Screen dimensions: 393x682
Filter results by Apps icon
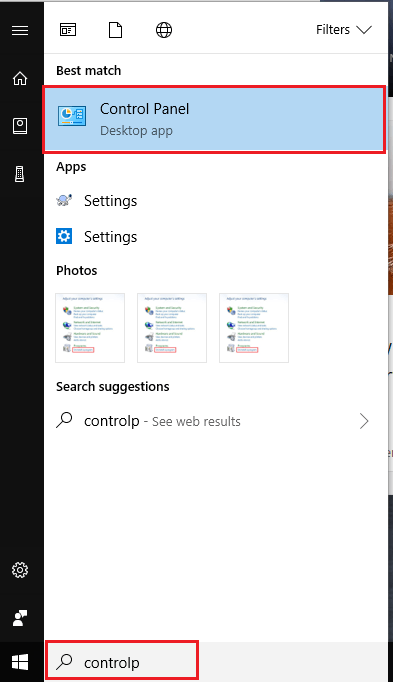(x=68, y=30)
